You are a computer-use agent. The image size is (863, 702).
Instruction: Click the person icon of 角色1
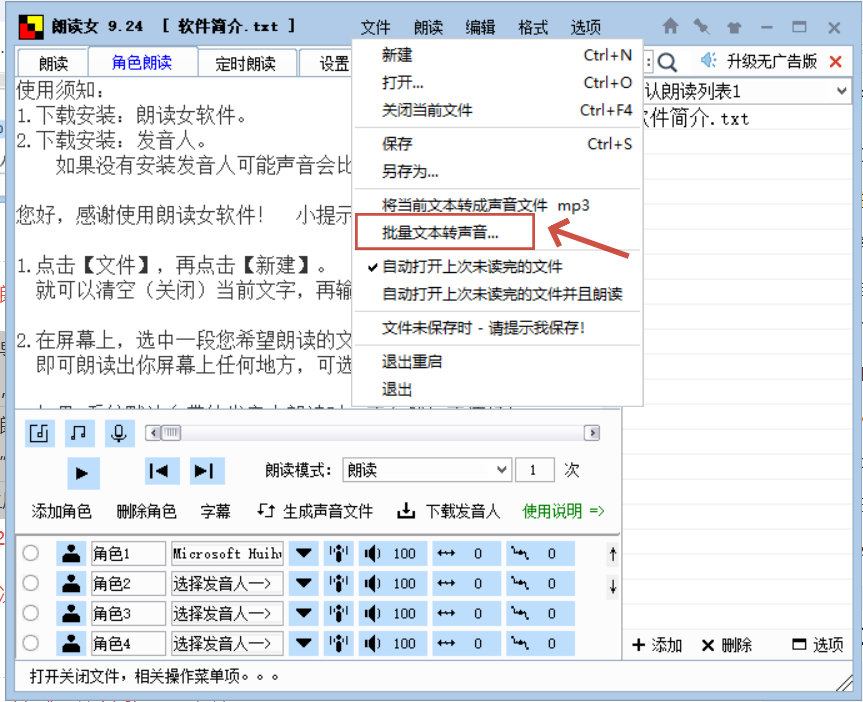(71, 553)
